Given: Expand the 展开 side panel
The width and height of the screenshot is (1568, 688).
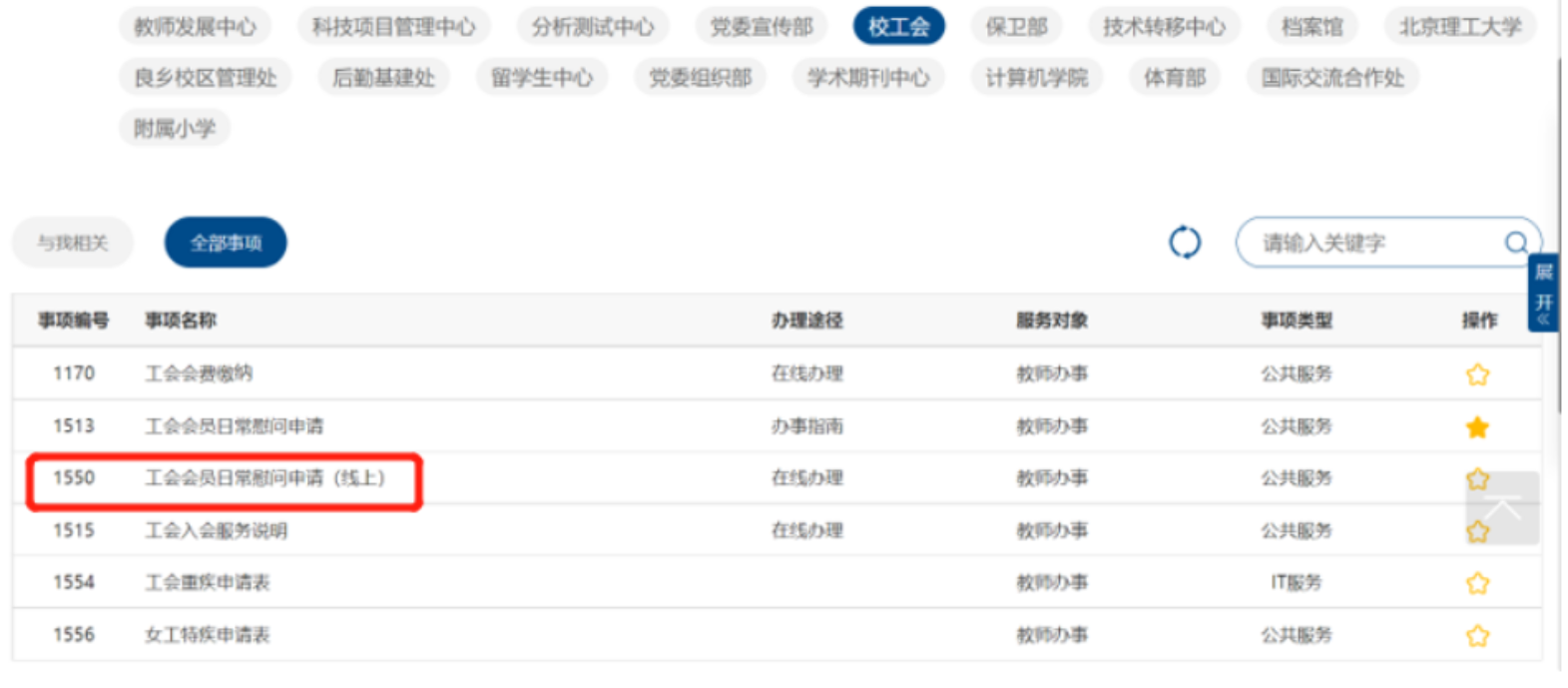Looking at the screenshot, I should coord(1543,292).
